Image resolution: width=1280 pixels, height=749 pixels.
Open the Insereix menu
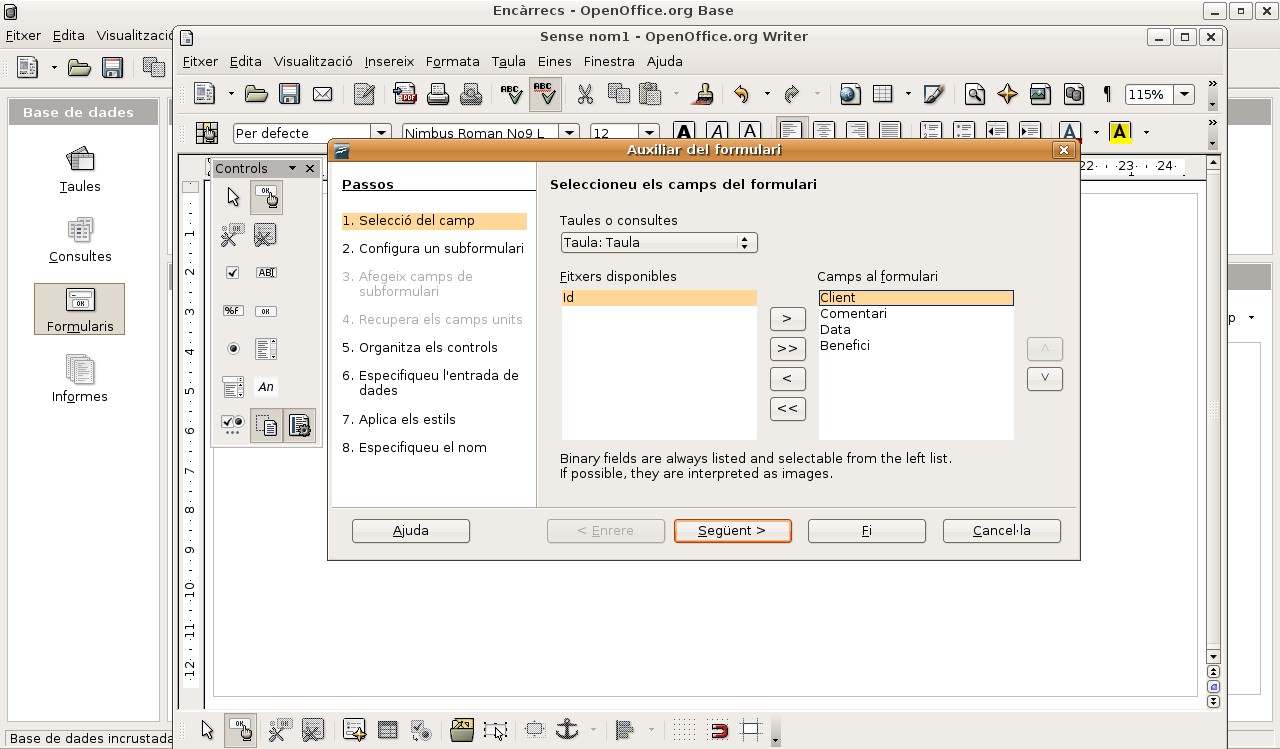tap(389, 61)
